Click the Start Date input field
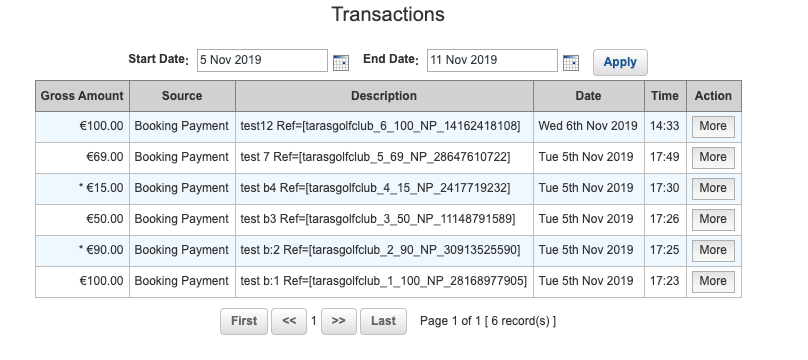Image resolution: width=808 pixels, height=360 pixels. (x=262, y=60)
